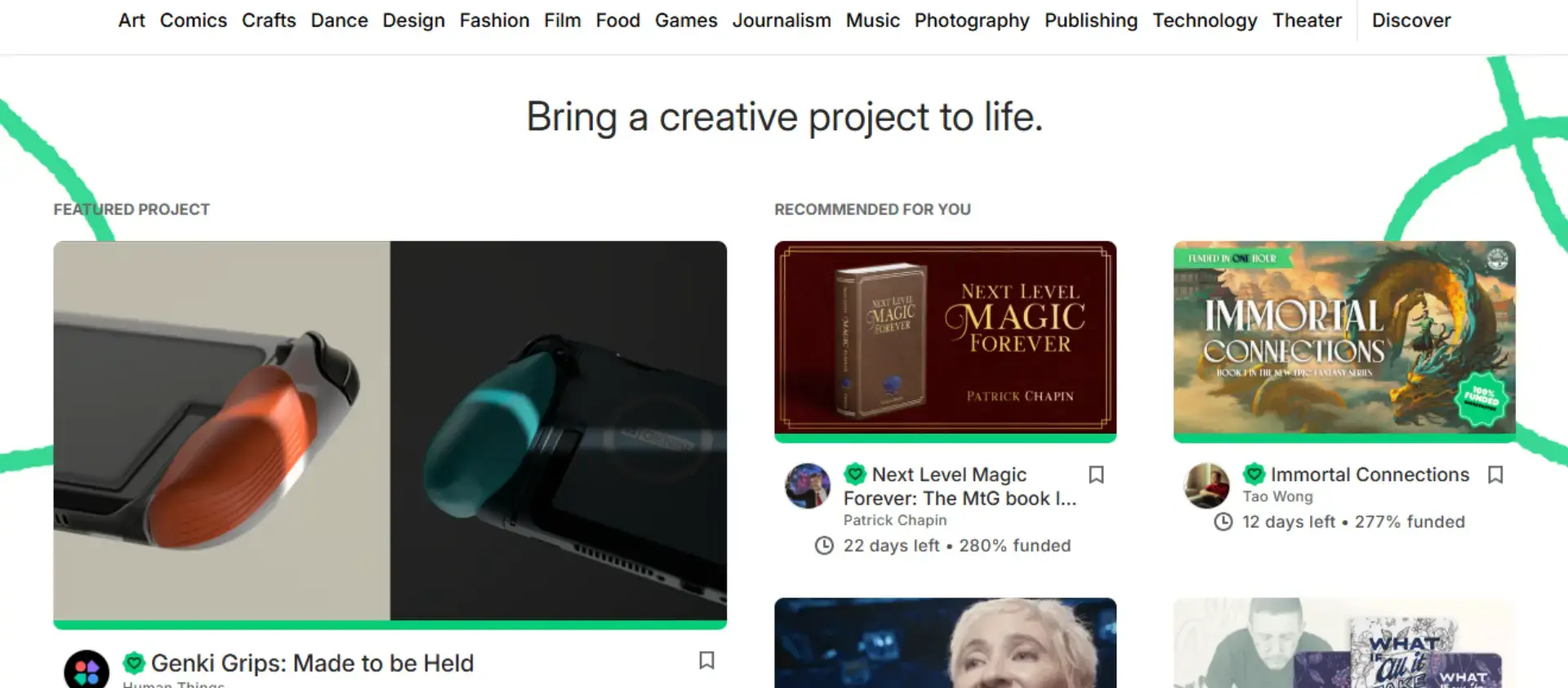Click '22 days left • 280% funded' text

click(956, 546)
